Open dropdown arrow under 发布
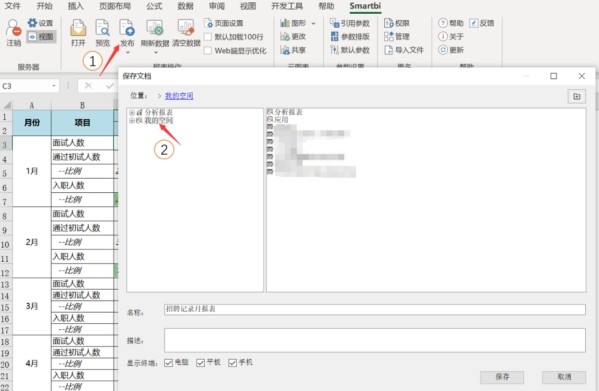 pos(127,52)
